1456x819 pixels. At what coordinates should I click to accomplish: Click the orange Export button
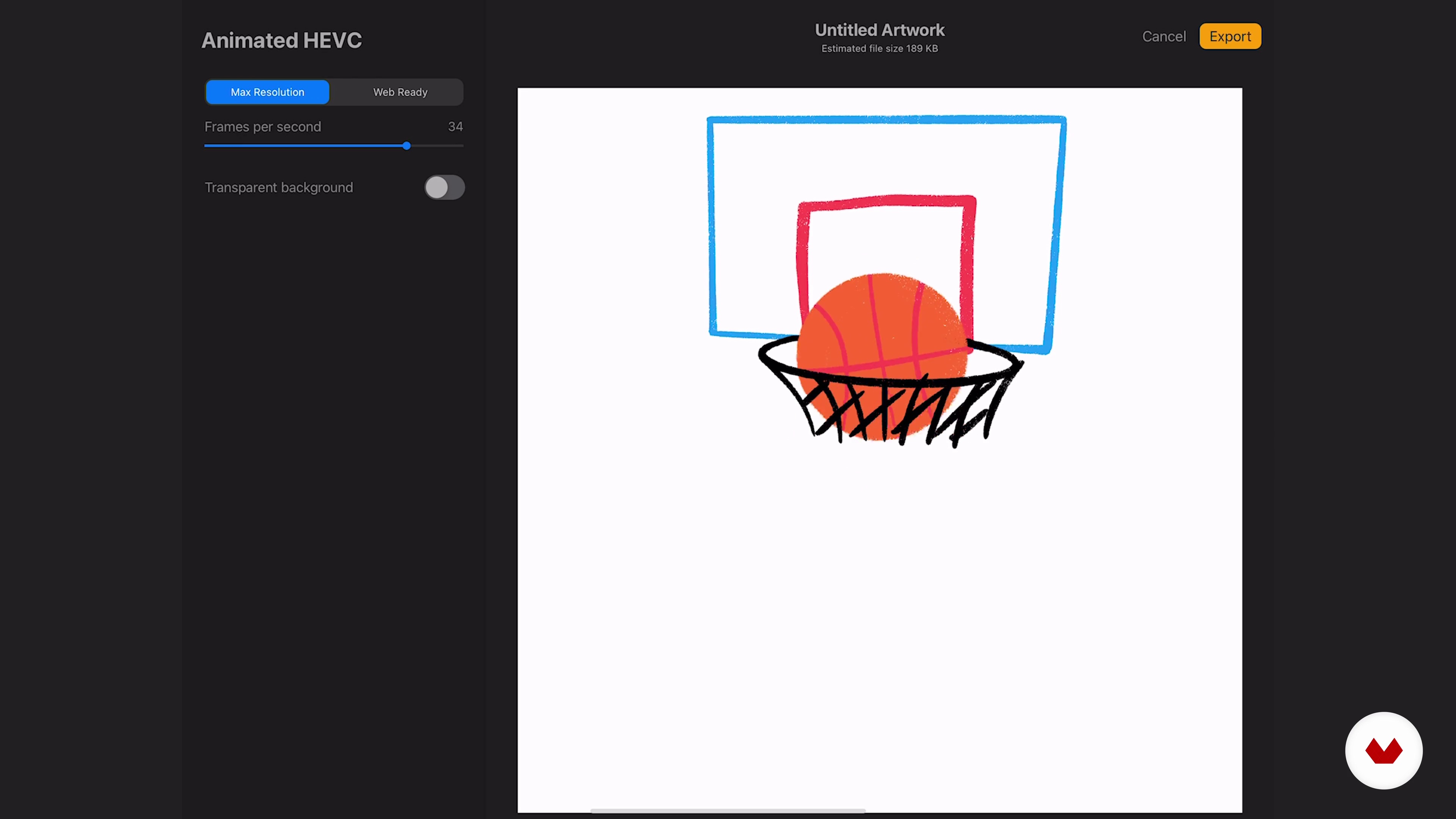(1230, 37)
